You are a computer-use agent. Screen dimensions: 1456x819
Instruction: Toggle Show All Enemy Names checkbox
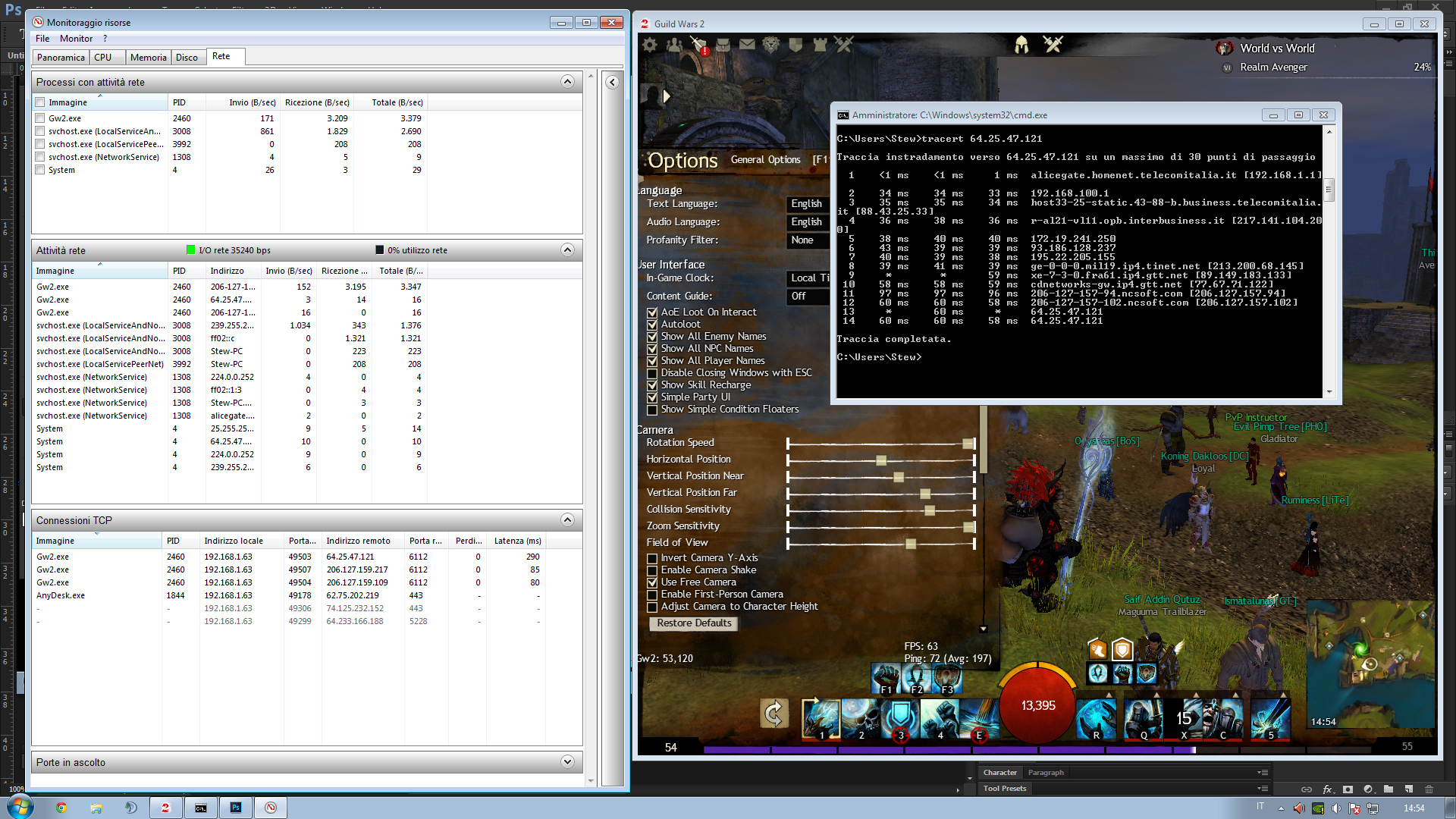(652, 337)
